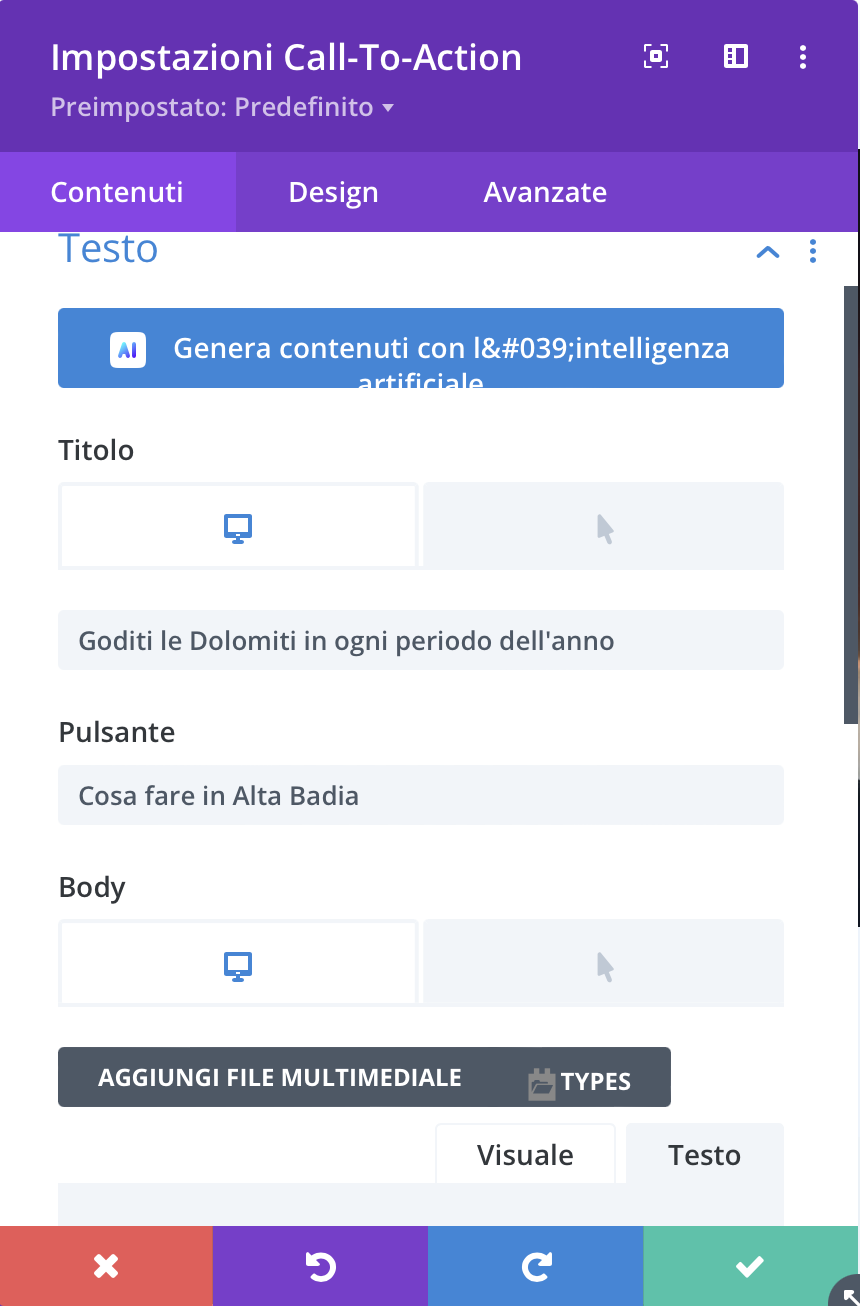This screenshot has height=1306, width=860.
Task: Click the red discard changes X button
Action: pos(106,1266)
